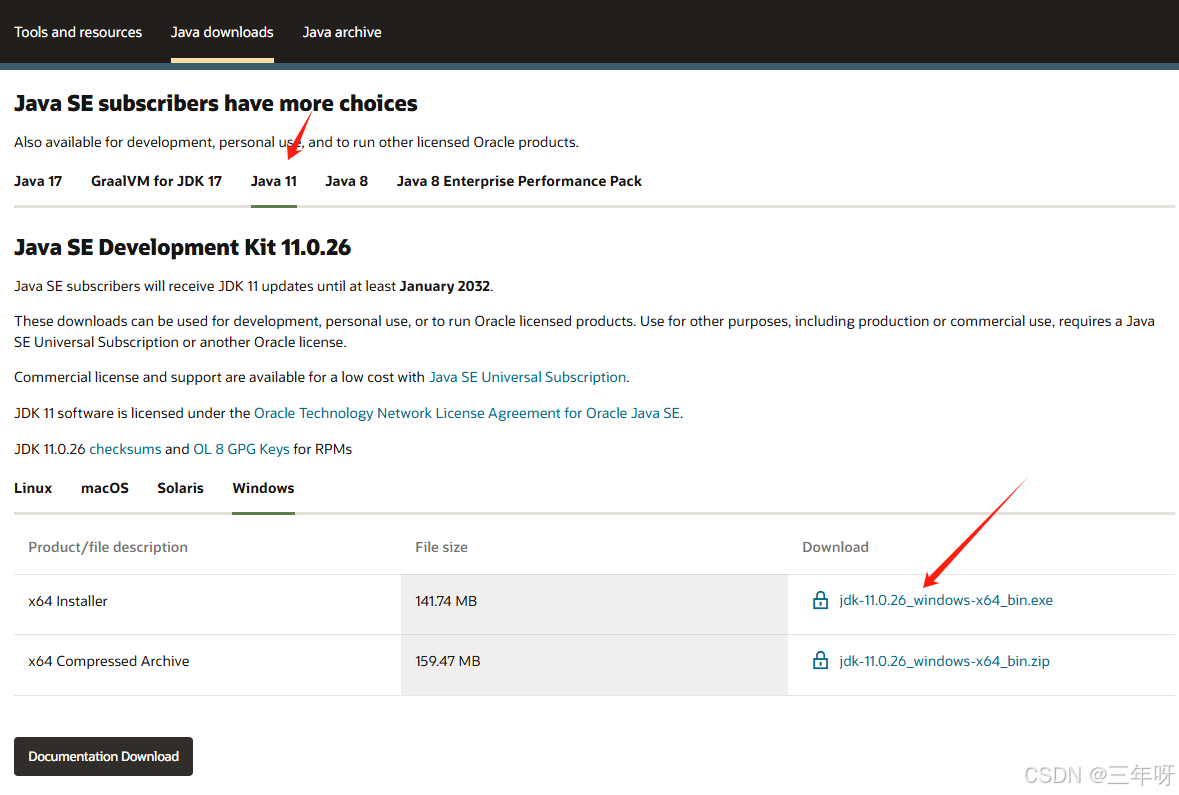Open Oracle Technology Network License Agreement link
Viewport: 1179px width, 795px height.
[467, 413]
